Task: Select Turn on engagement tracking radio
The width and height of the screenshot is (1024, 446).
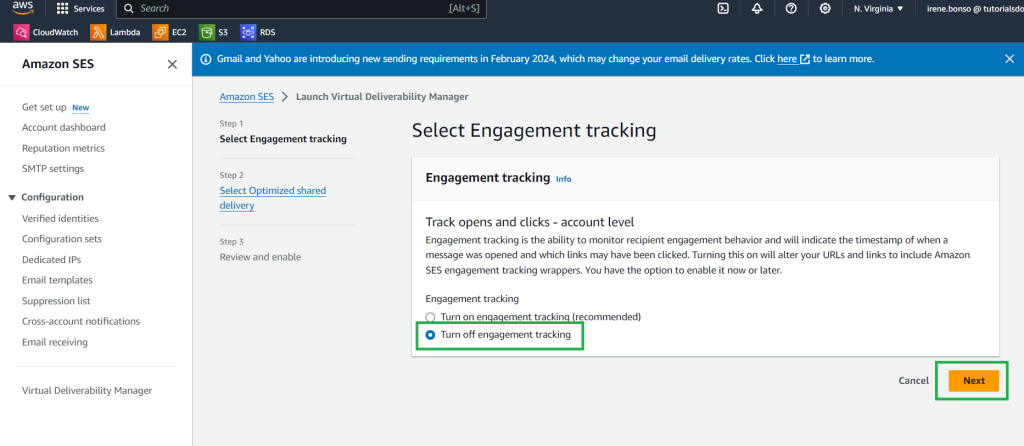Action: (x=430, y=317)
